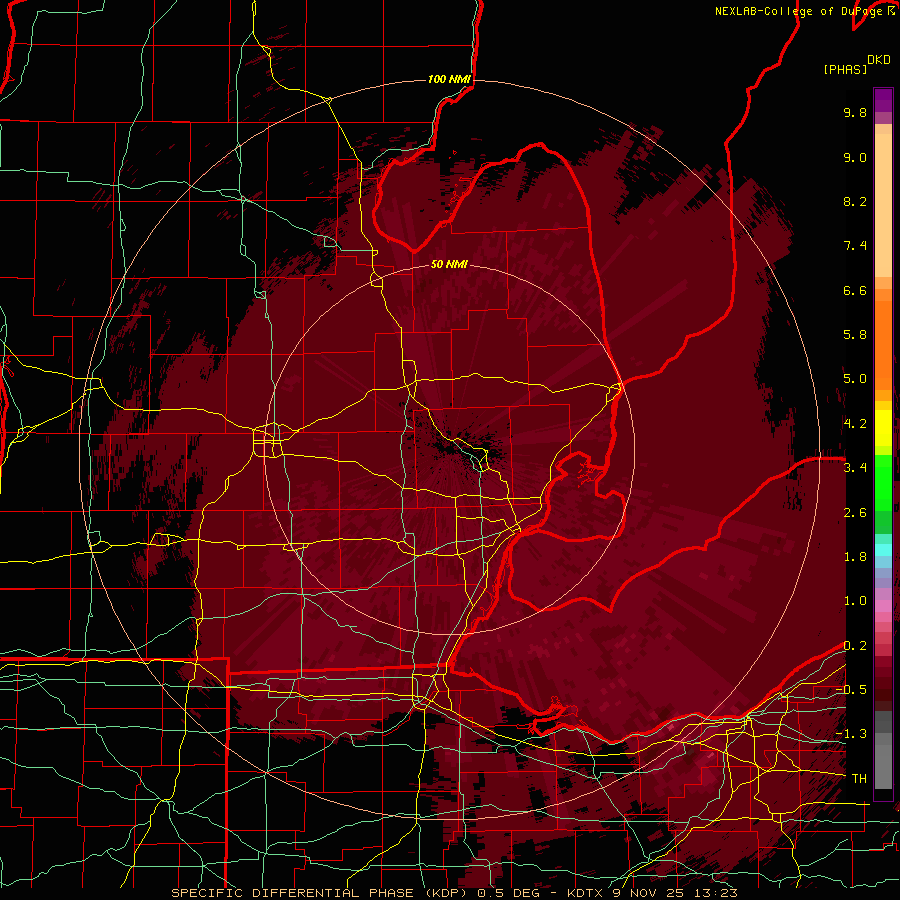This screenshot has height=900, width=900.
Task: Pick the pink segment of the color bar
Action: (883, 606)
